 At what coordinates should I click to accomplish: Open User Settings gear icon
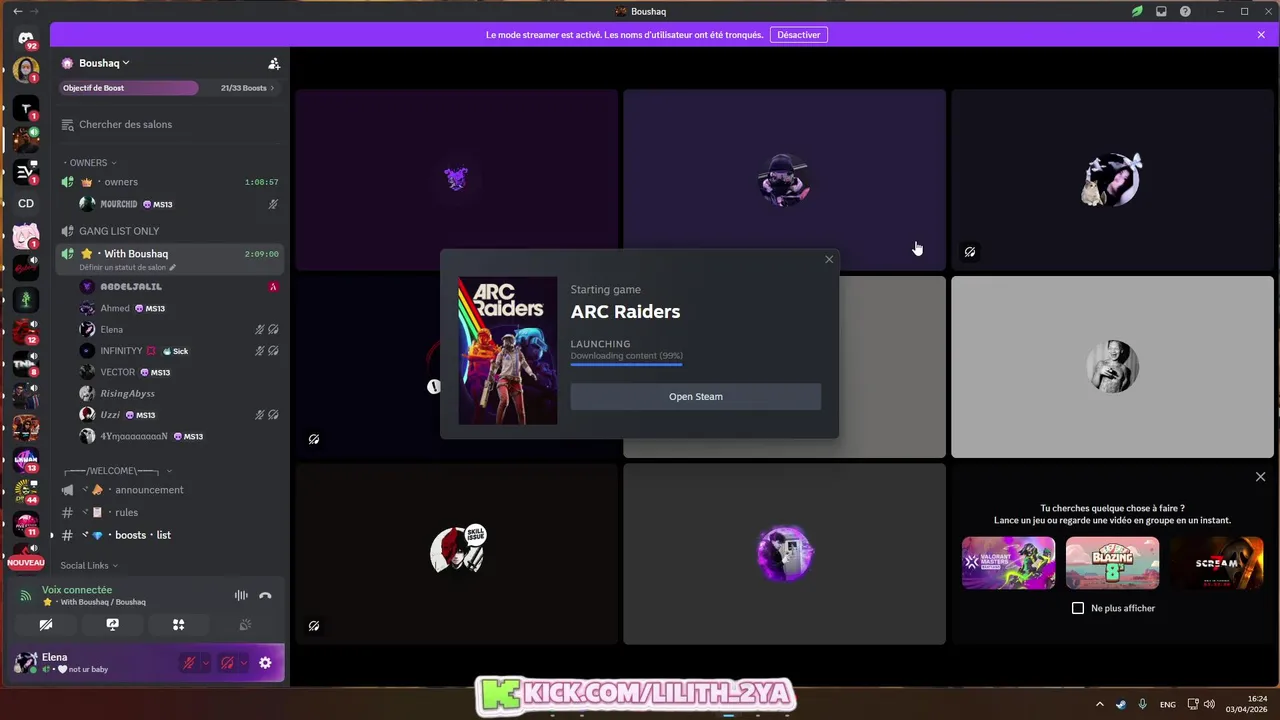(x=265, y=662)
